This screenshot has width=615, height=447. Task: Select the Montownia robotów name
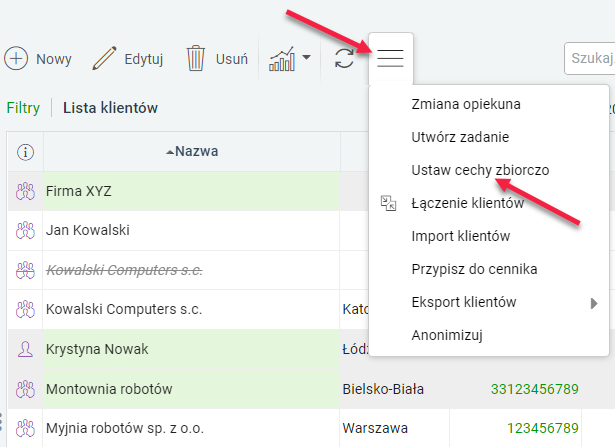click(x=109, y=389)
